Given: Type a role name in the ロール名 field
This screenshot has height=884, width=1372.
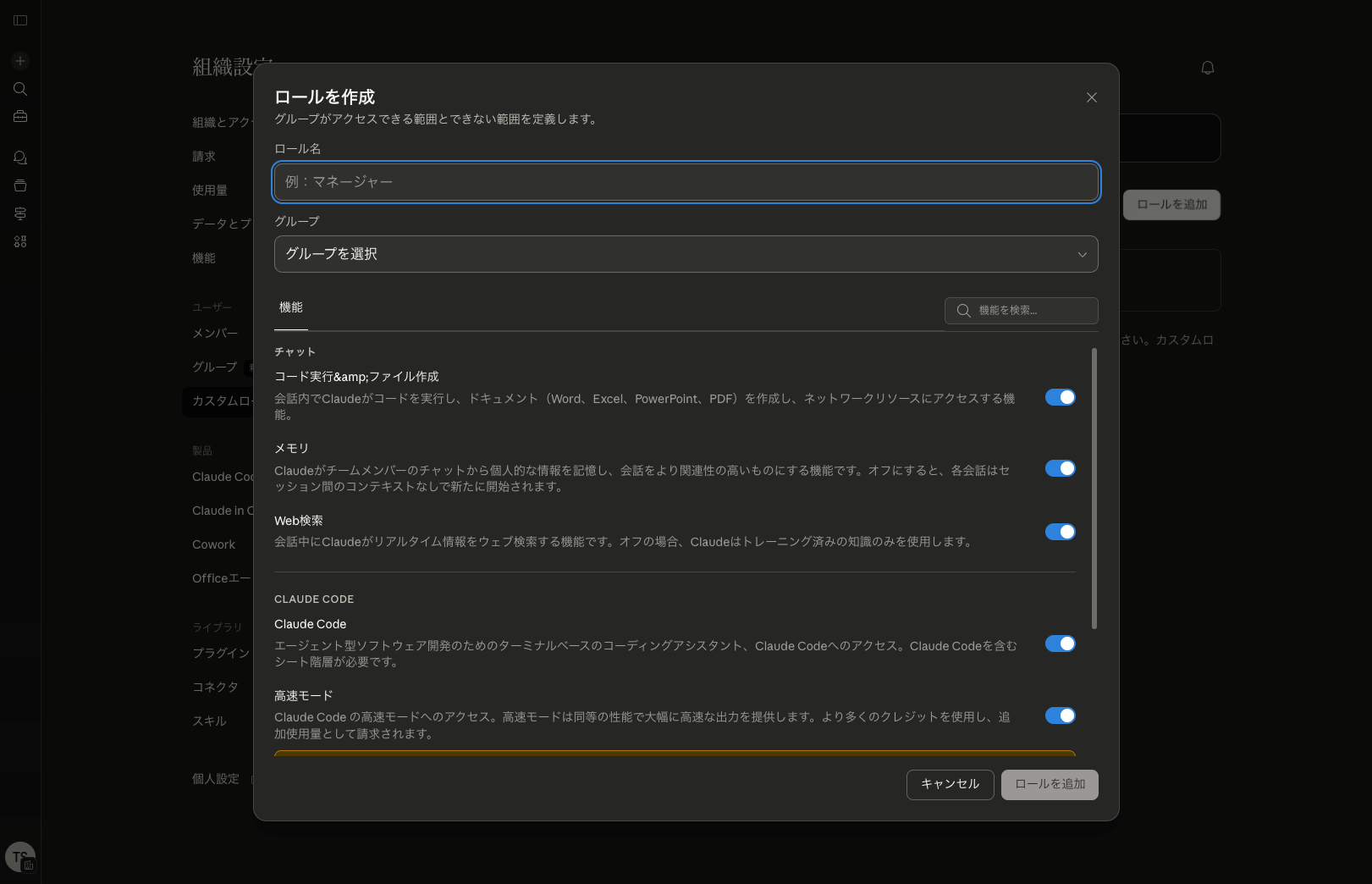Looking at the screenshot, I should coord(686,182).
